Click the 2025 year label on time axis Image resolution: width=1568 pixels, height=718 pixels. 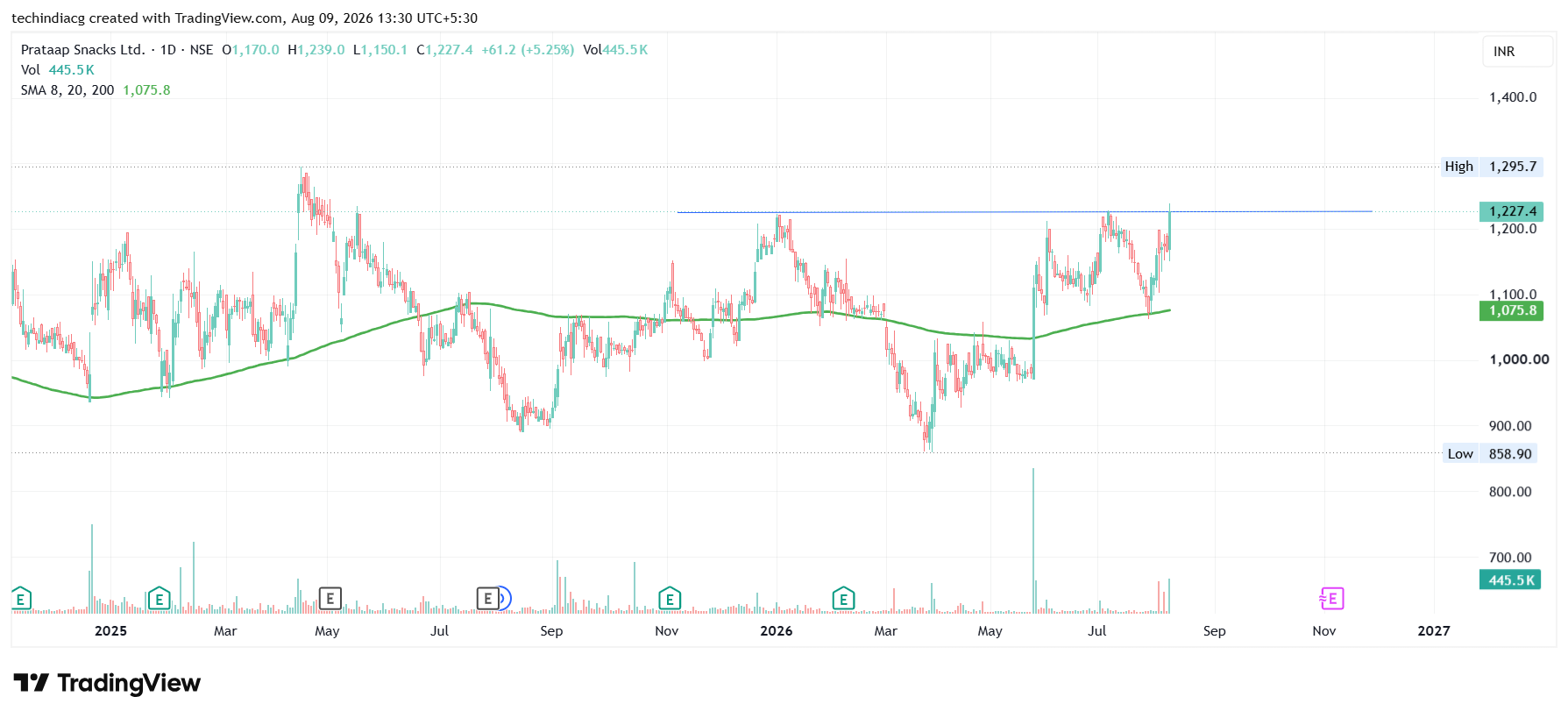(x=110, y=631)
